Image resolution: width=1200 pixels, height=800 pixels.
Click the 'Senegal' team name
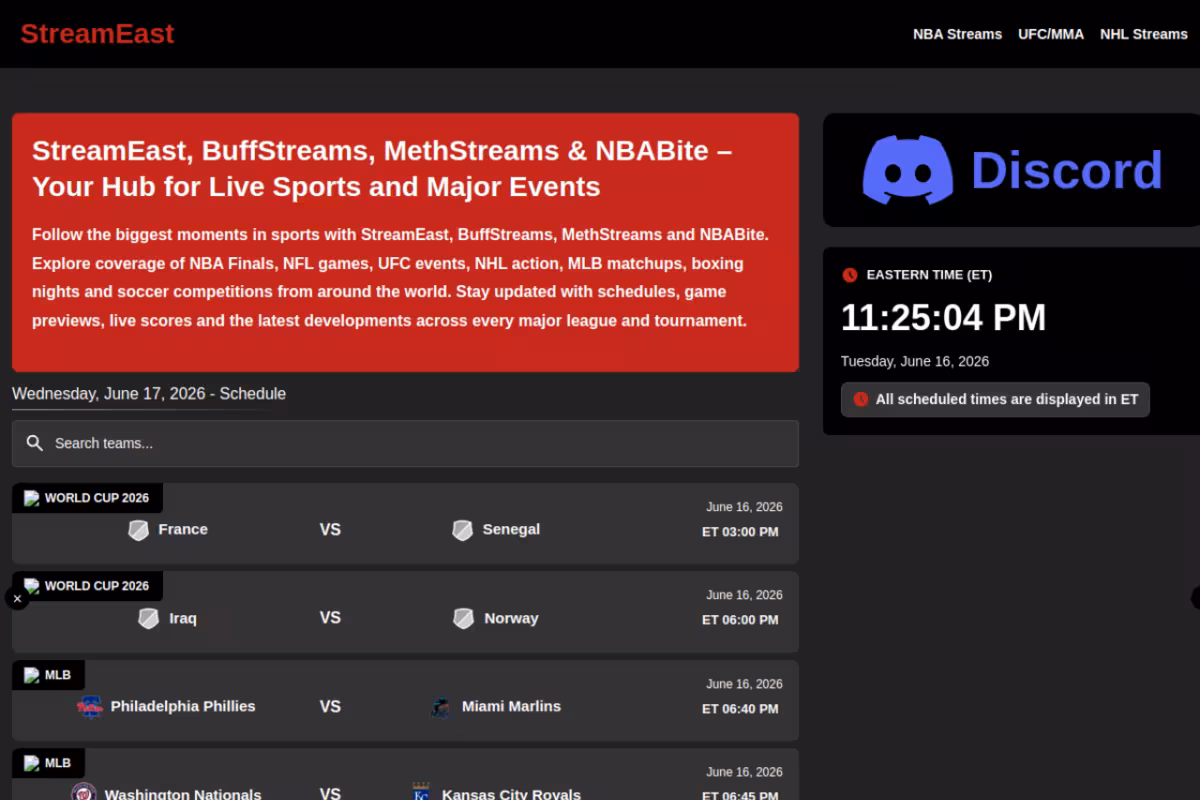point(511,529)
